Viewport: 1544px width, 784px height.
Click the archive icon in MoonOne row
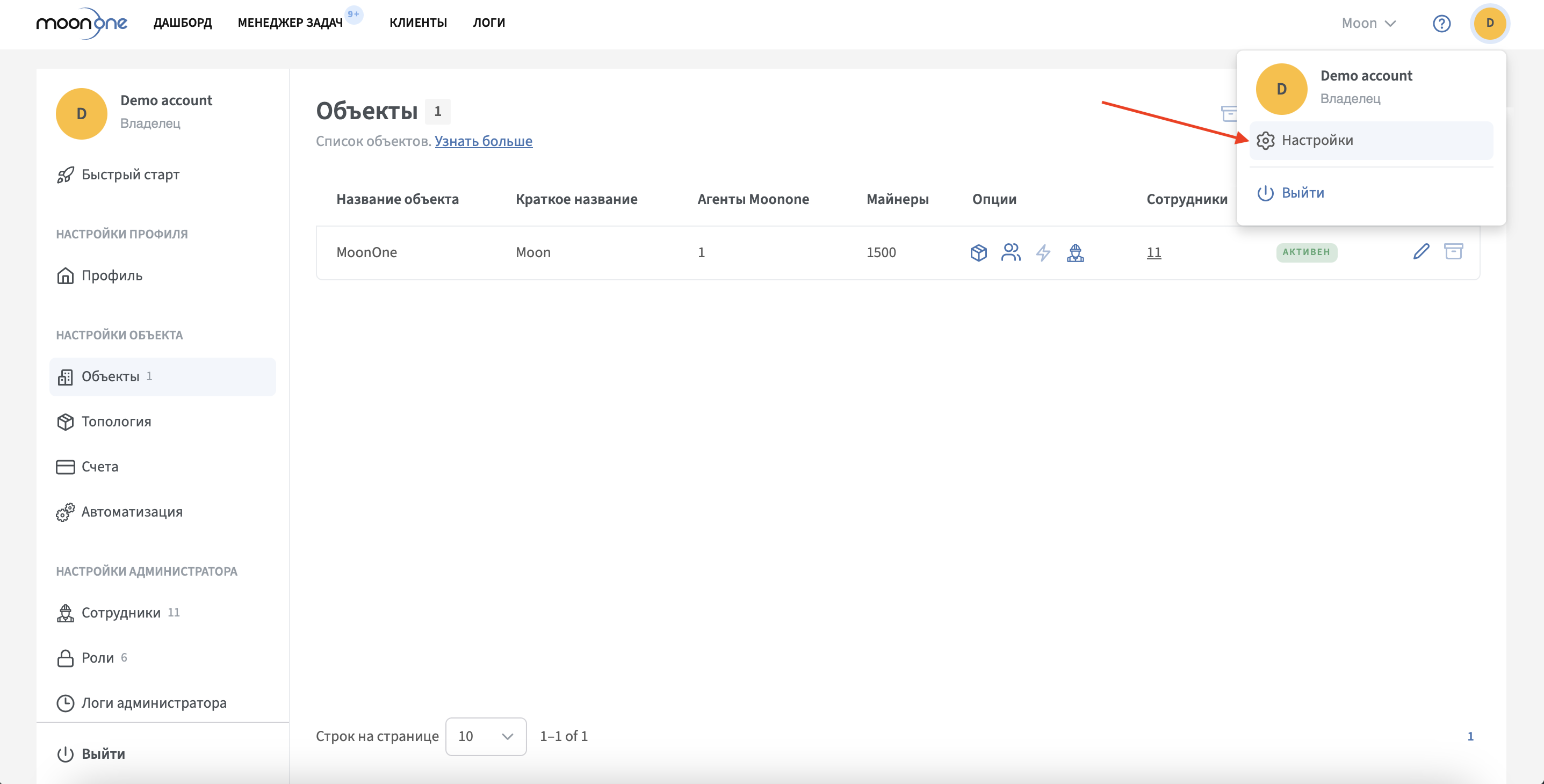1454,251
